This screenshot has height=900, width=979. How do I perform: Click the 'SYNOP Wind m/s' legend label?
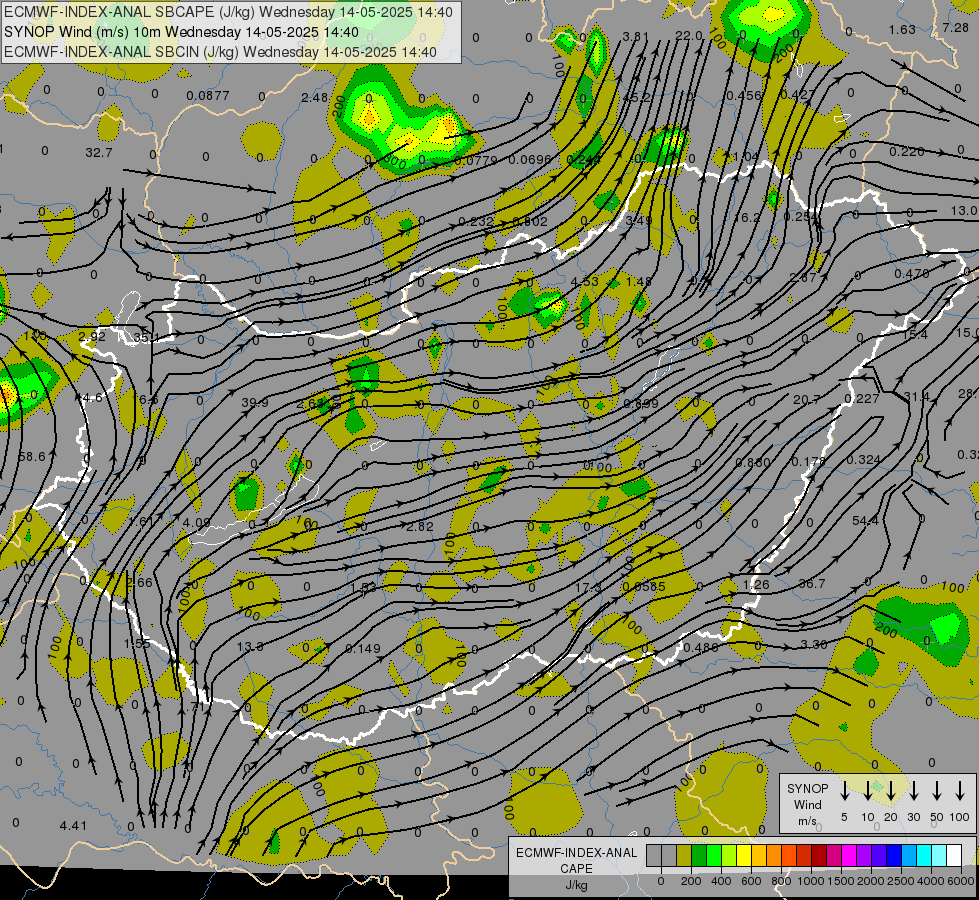click(x=807, y=804)
